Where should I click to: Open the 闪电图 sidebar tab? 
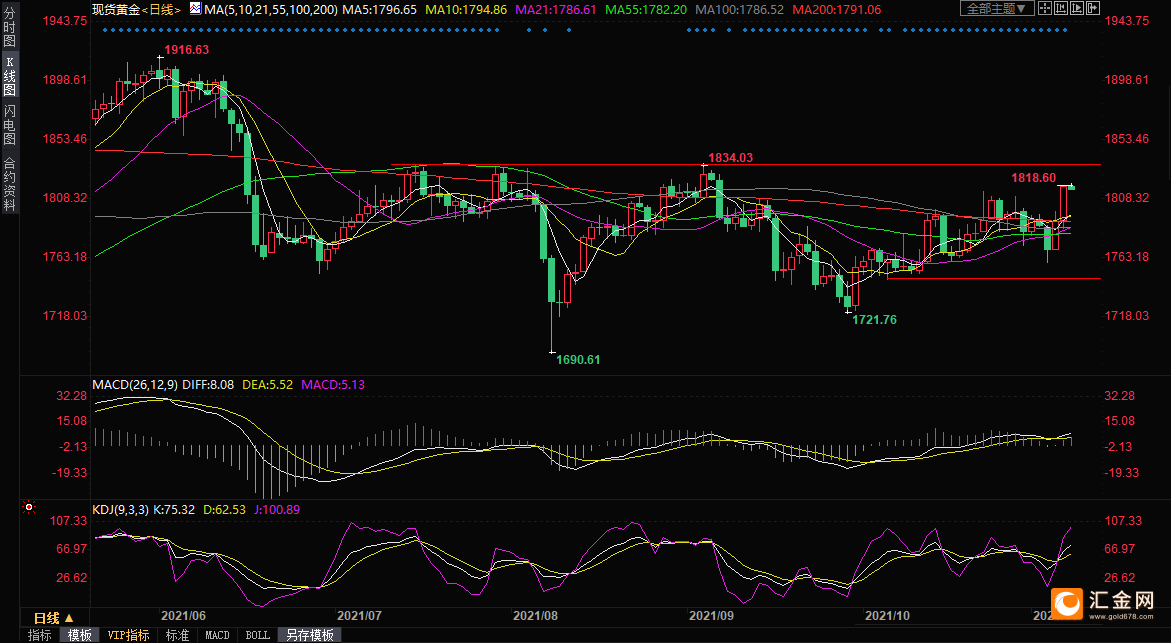click(10, 125)
